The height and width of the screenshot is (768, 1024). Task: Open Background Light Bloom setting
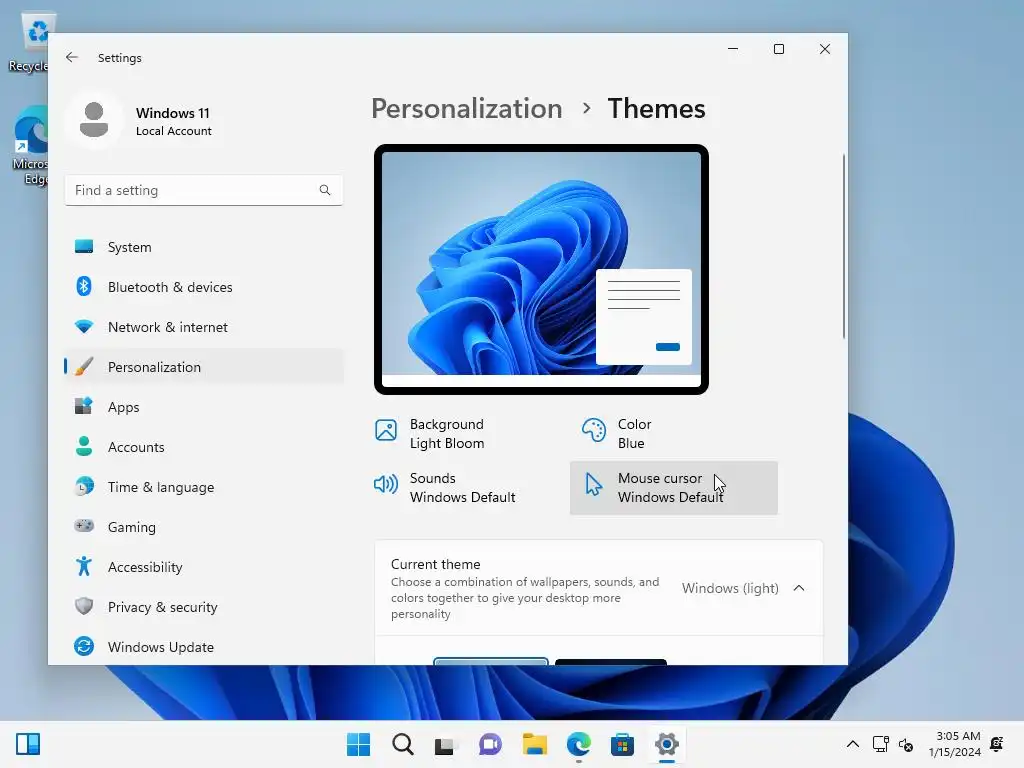(x=466, y=434)
